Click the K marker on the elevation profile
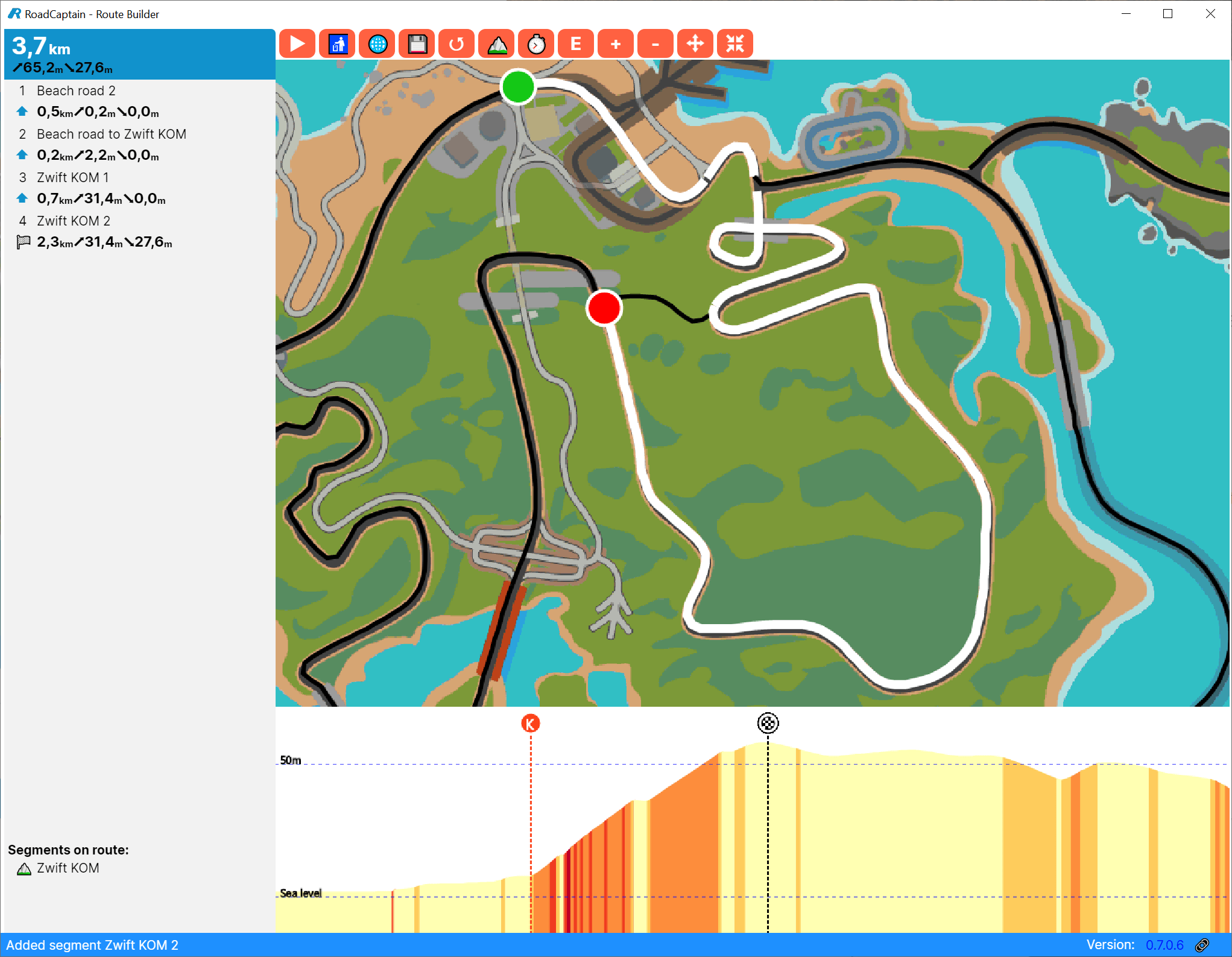This screenshot has width=1232, height=957. coord(529,724)
